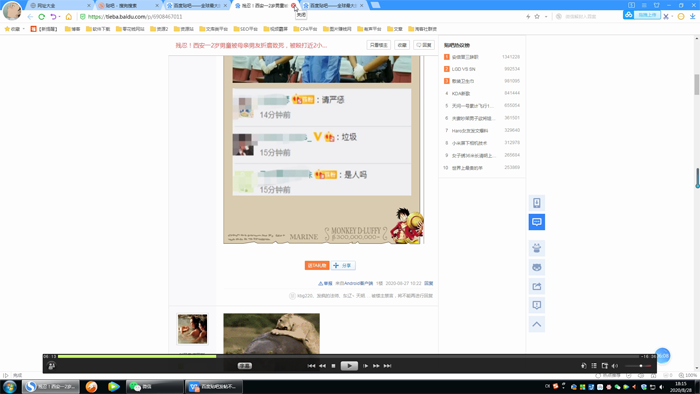This screenshot has height=394, width=700.
Task: Adjust the video player volume slider
Action: click(638, 366)
